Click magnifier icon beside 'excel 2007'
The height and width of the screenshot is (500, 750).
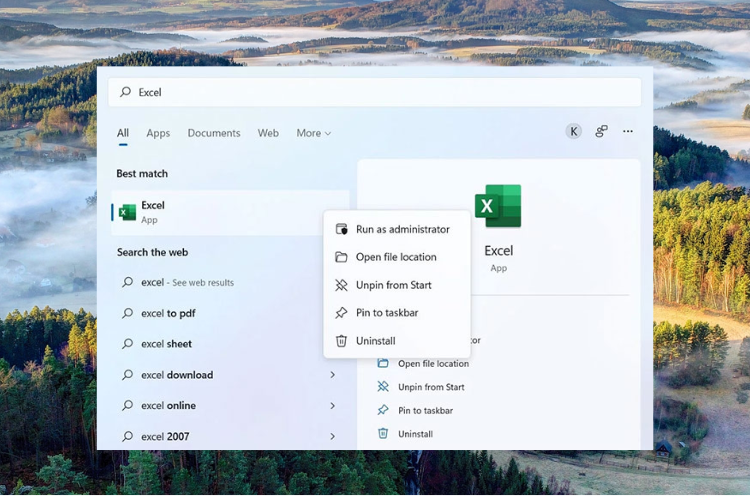click(127, 436)
